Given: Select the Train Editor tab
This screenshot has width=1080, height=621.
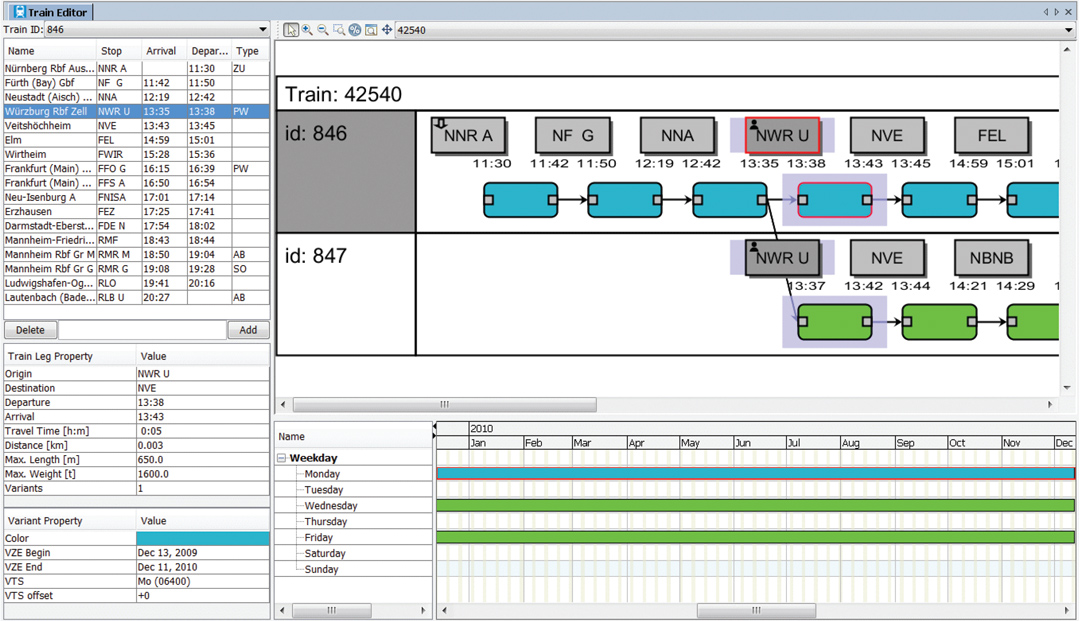Looking at the screenshot, I should point(50,12).
